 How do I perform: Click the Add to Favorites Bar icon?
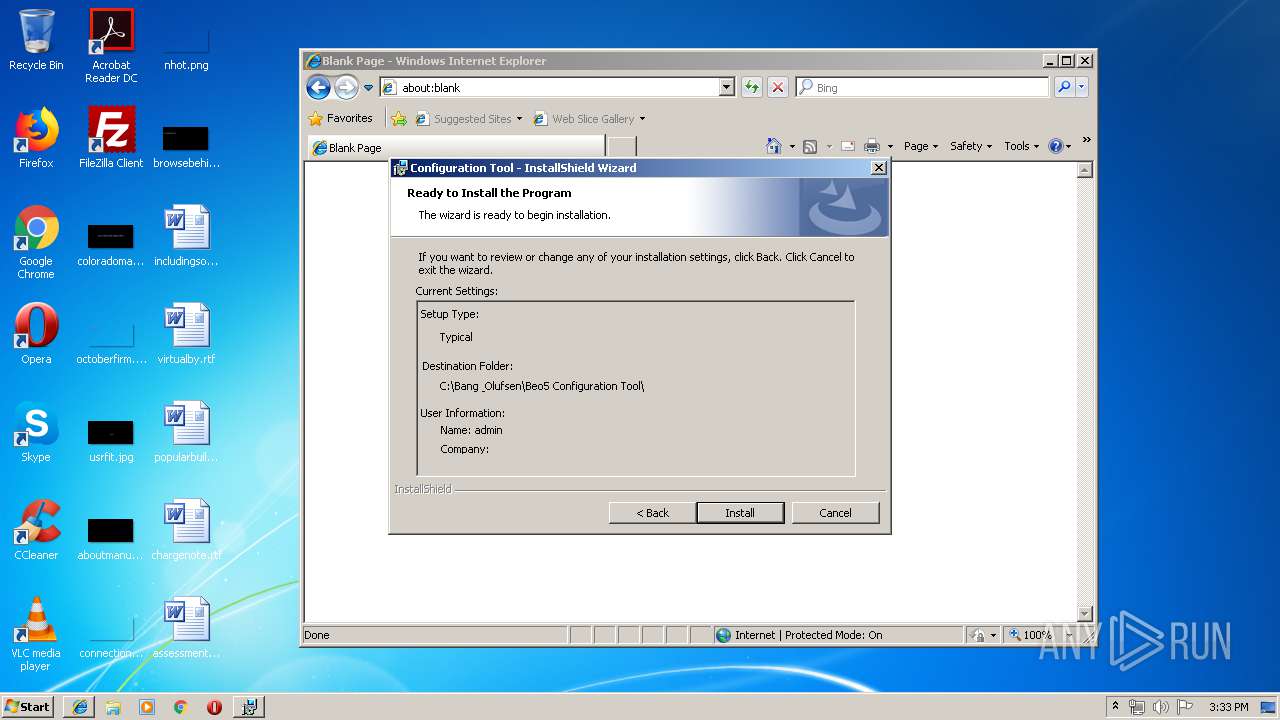pyautogui.click(x=399, y=119)
